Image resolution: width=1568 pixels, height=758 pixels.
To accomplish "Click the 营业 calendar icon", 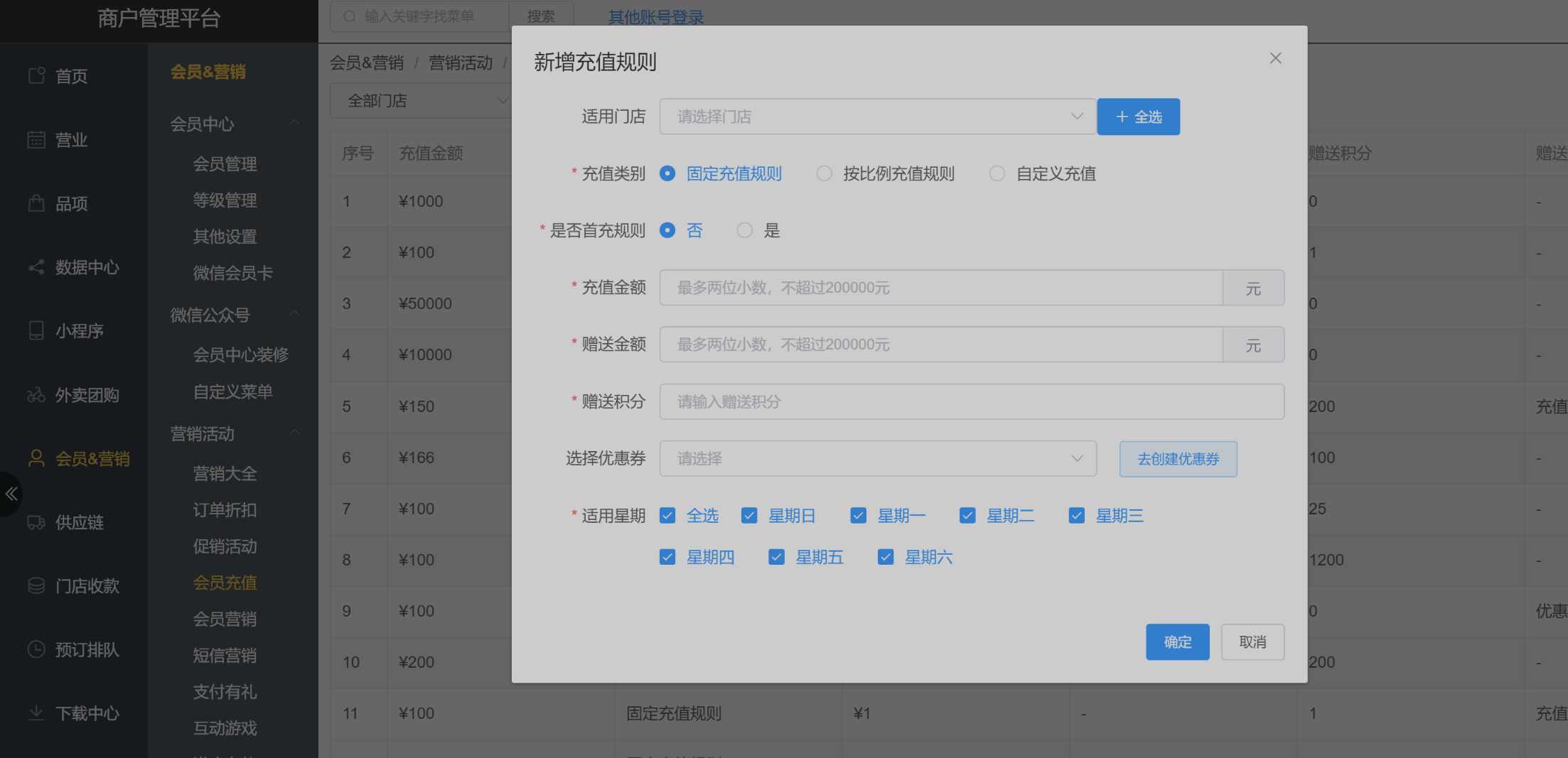I will click(x=36, y=139).
